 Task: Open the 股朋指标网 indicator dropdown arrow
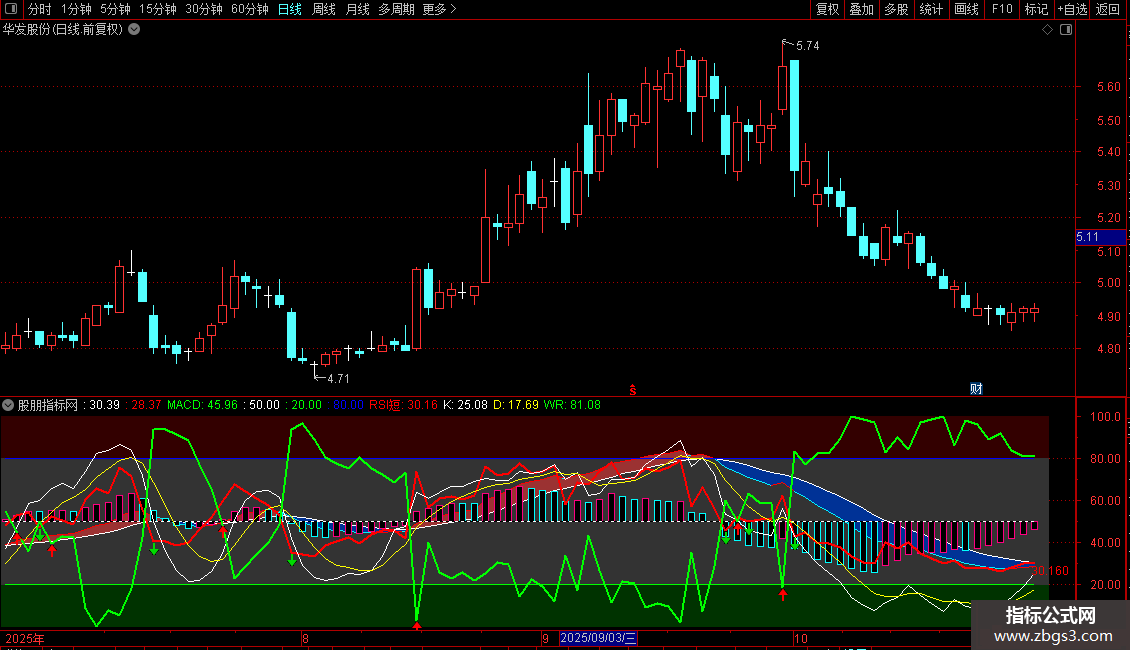tap(8, 405)
